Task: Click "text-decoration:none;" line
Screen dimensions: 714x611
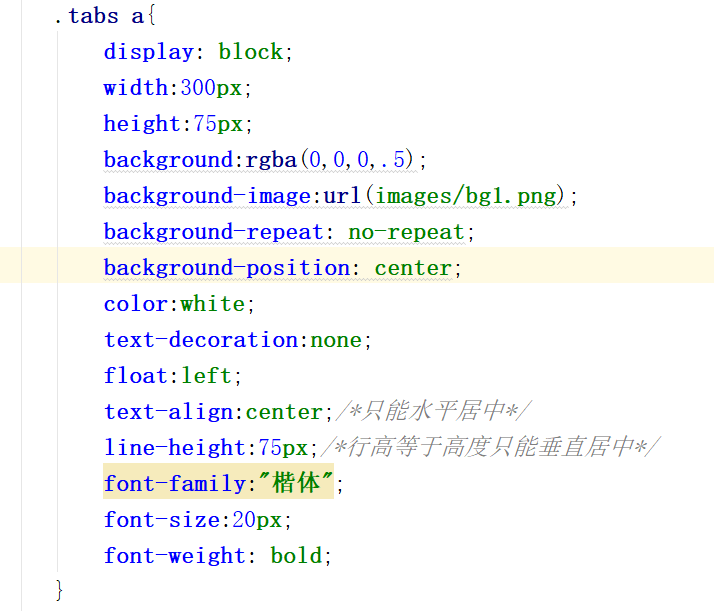Action: pos(238,340)
